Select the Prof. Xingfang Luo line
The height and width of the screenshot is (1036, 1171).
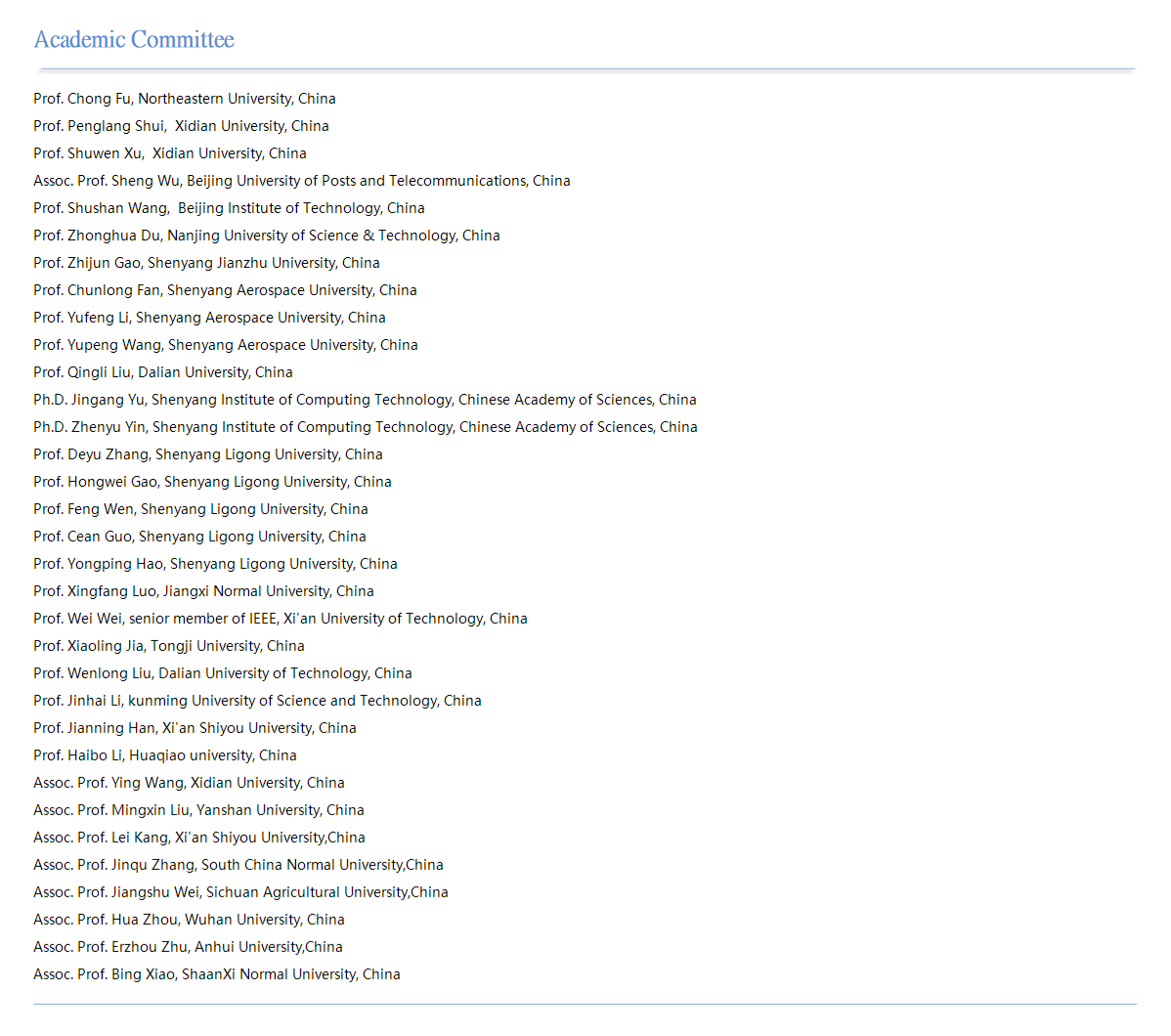(204, 591)
